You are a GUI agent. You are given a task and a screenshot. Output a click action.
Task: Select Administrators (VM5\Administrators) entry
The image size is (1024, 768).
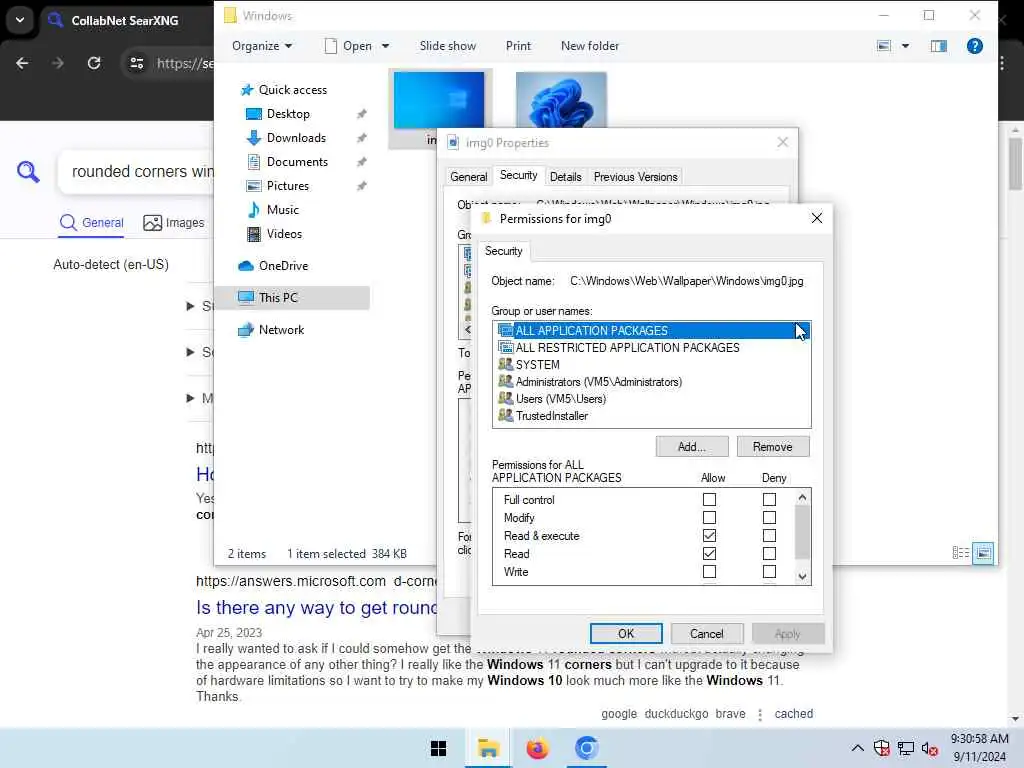point(651,381)
